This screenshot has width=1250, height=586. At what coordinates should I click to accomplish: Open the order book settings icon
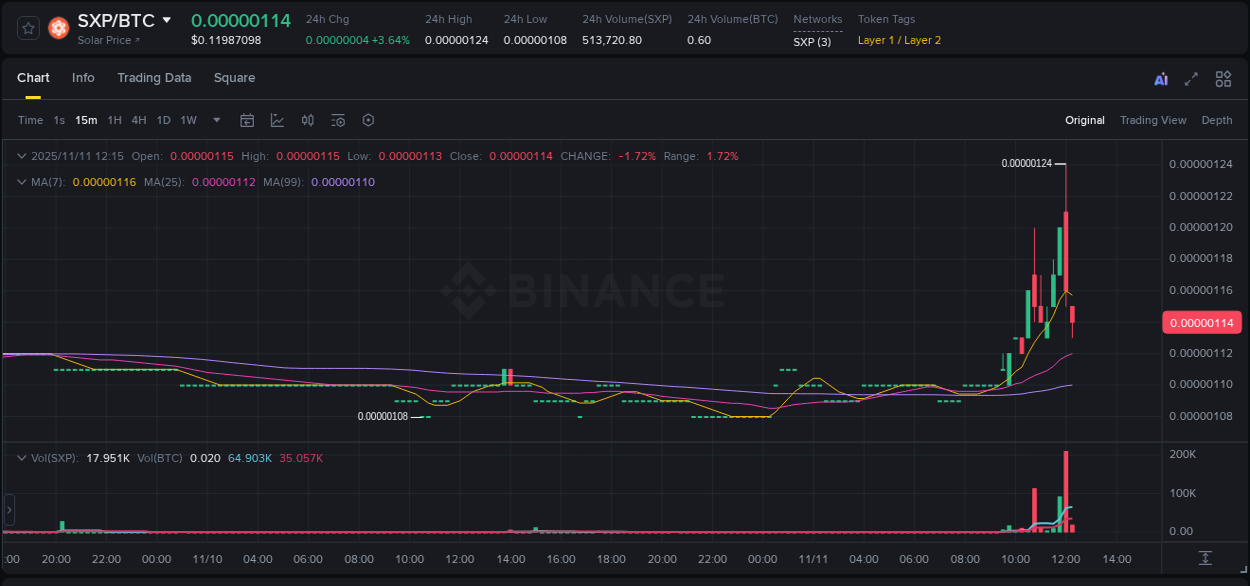(x=337, y=120)
